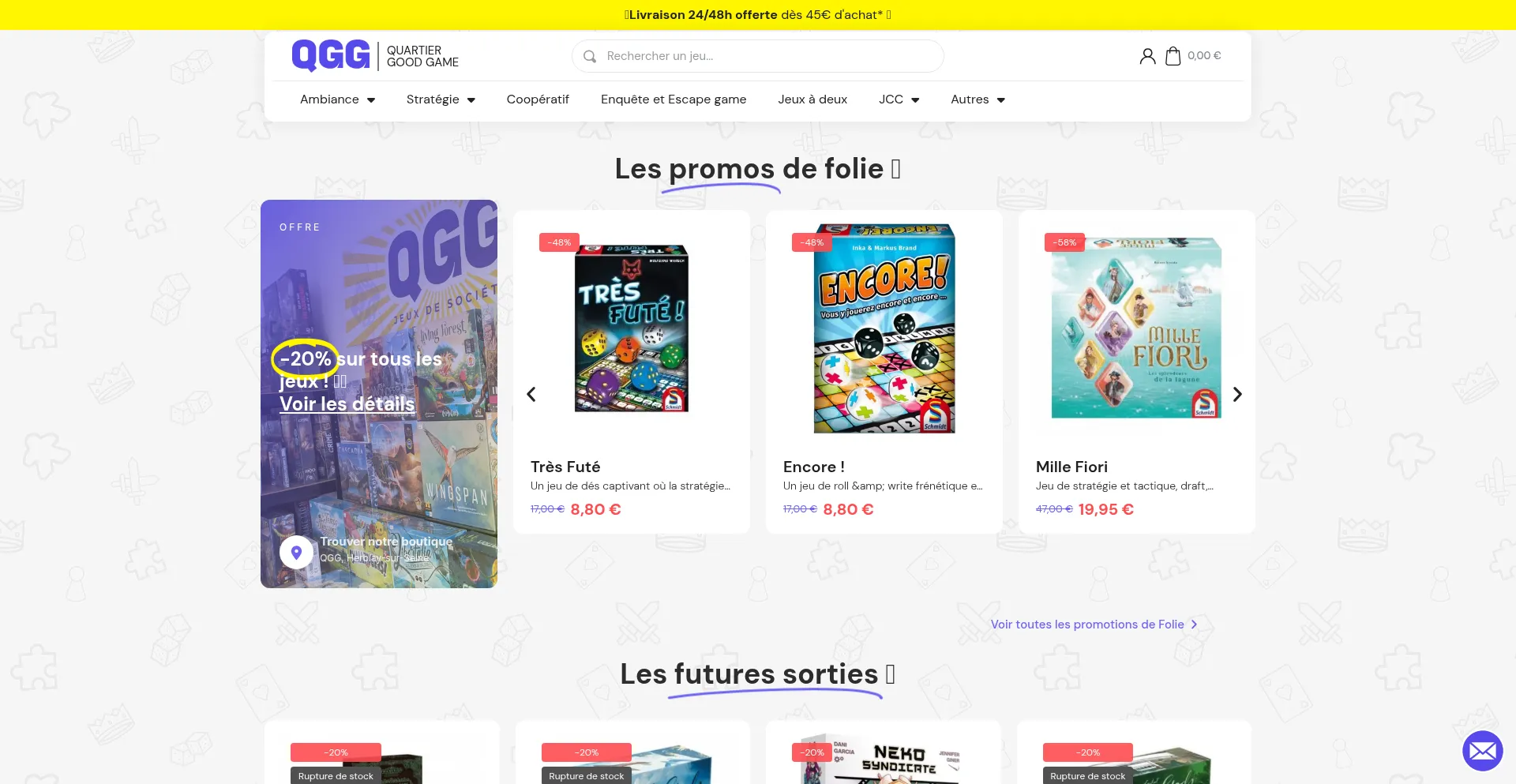Screen dimensions: 1516x784
Task: Click the search magnifier icon
Action: 589,56
